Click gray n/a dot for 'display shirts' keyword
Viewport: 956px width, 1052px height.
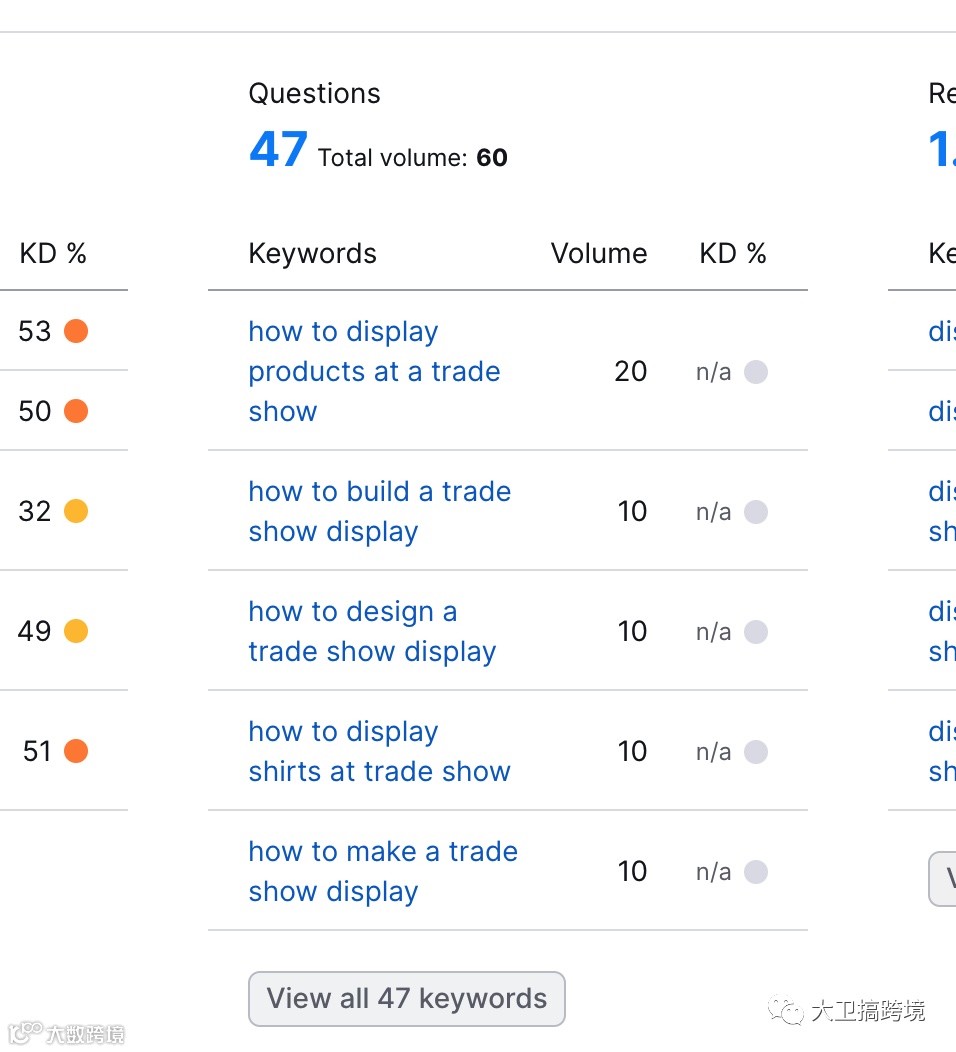756,752
